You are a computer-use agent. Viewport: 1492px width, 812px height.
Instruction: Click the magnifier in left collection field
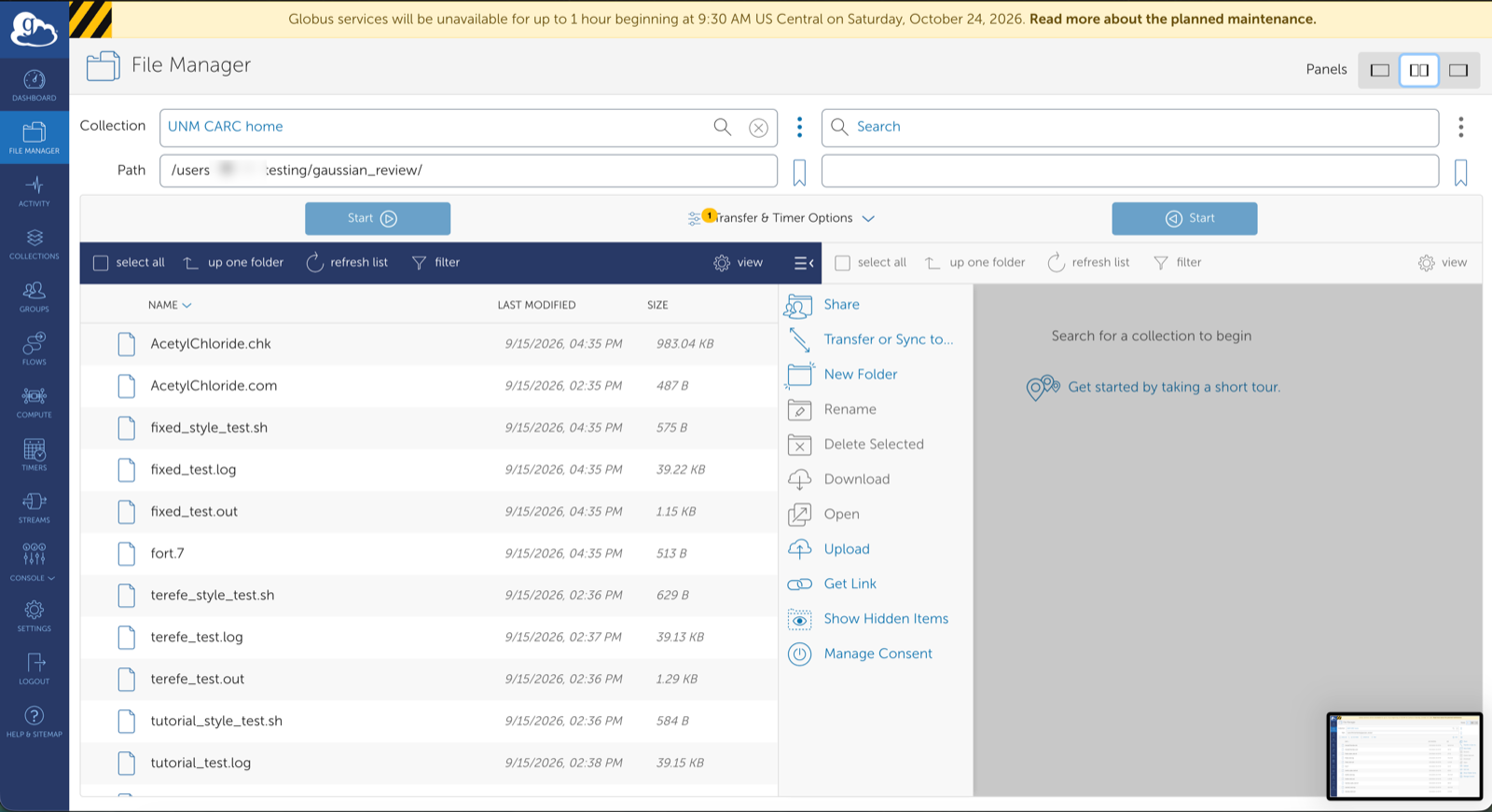click(x=723, y=127)
